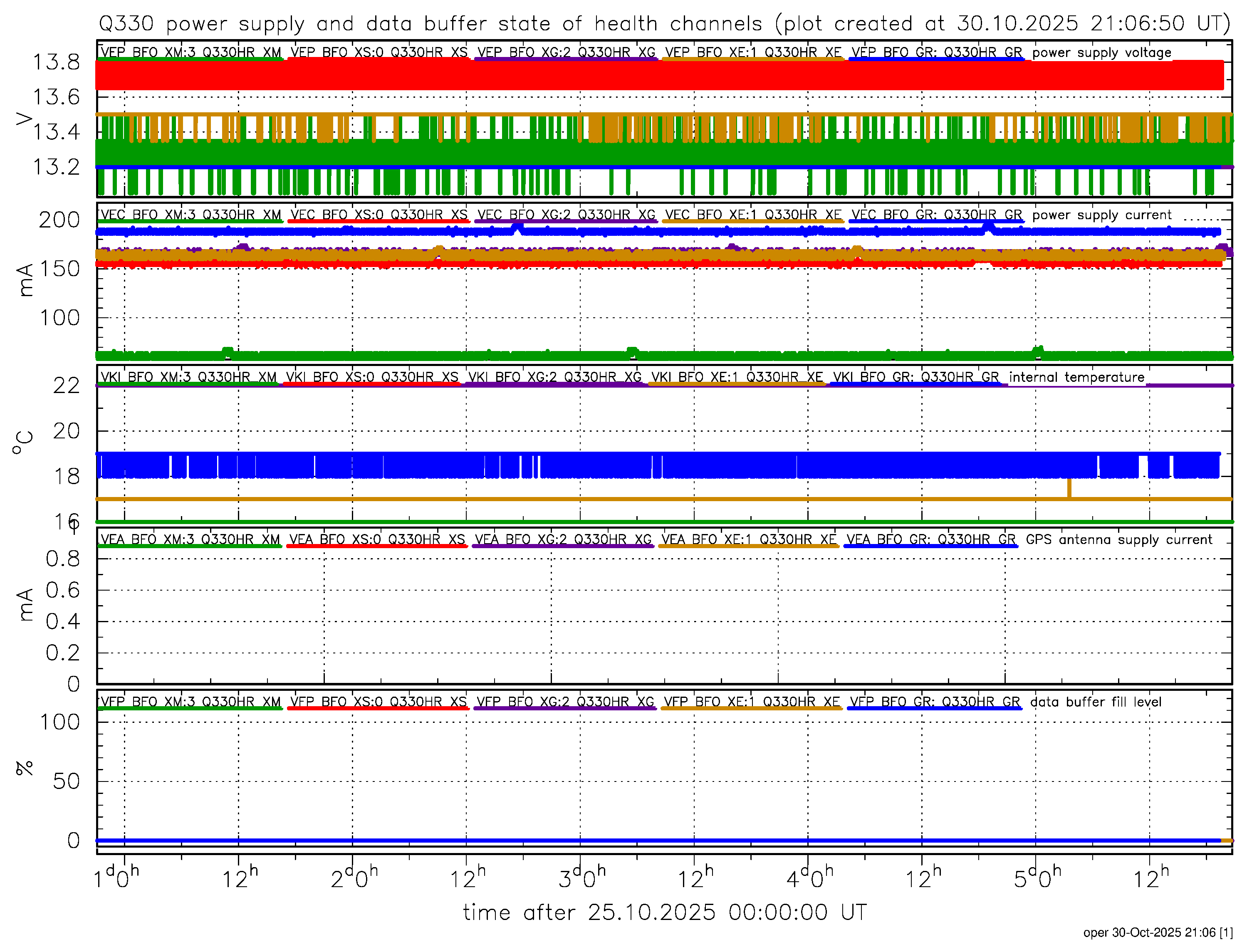Click 'GPS antenna supply current' label
The image size is (1247, 952).
1118,539
